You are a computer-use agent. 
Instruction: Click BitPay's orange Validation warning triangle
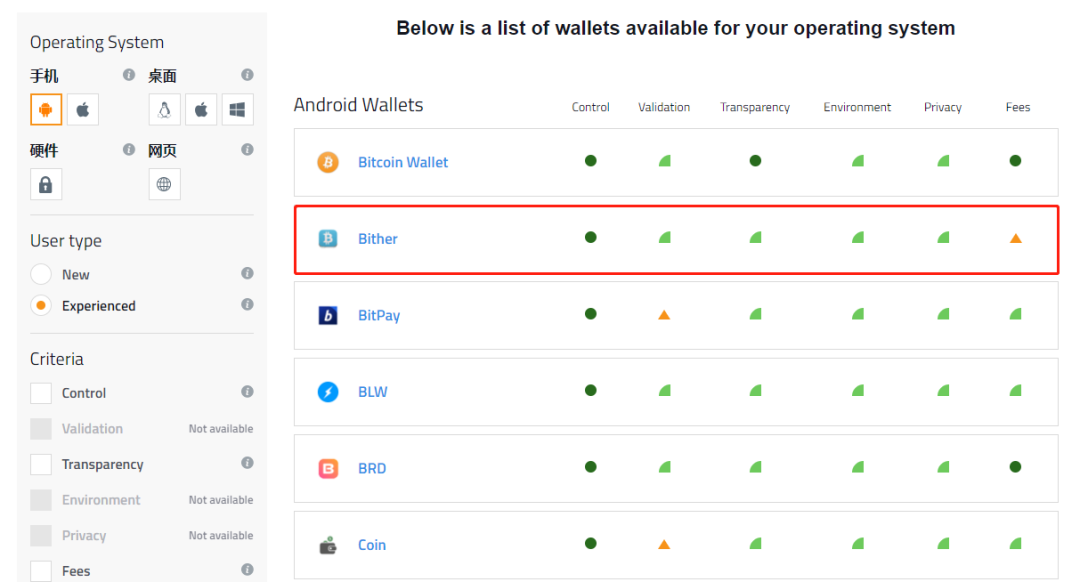[664, 315]
